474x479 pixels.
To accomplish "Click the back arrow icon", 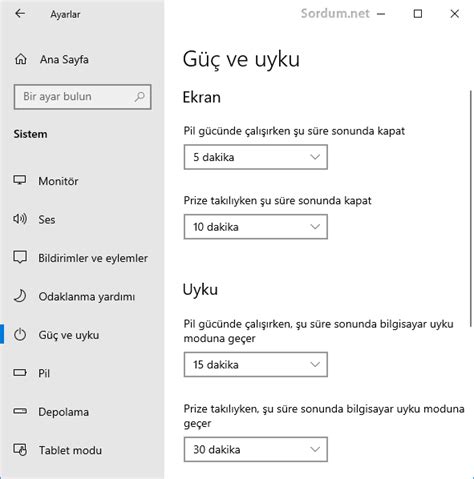I will [20, 14].
